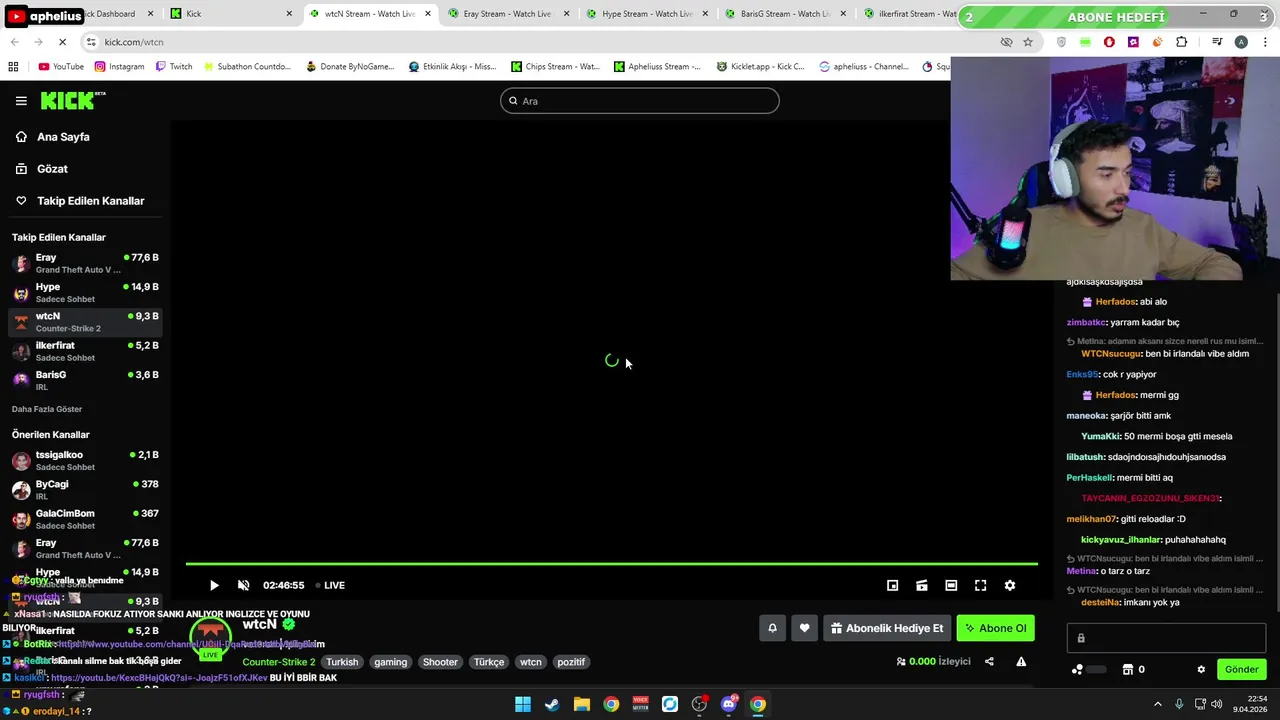Screen dimensions: 1280x720
Task: Open the Twitch bookmark
Action: 174,67
